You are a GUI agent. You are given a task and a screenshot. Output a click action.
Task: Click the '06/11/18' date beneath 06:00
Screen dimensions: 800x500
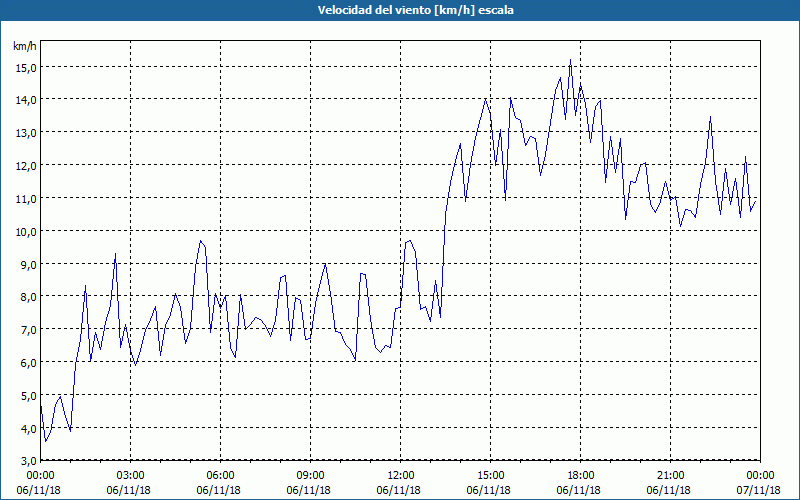(219, 490)
